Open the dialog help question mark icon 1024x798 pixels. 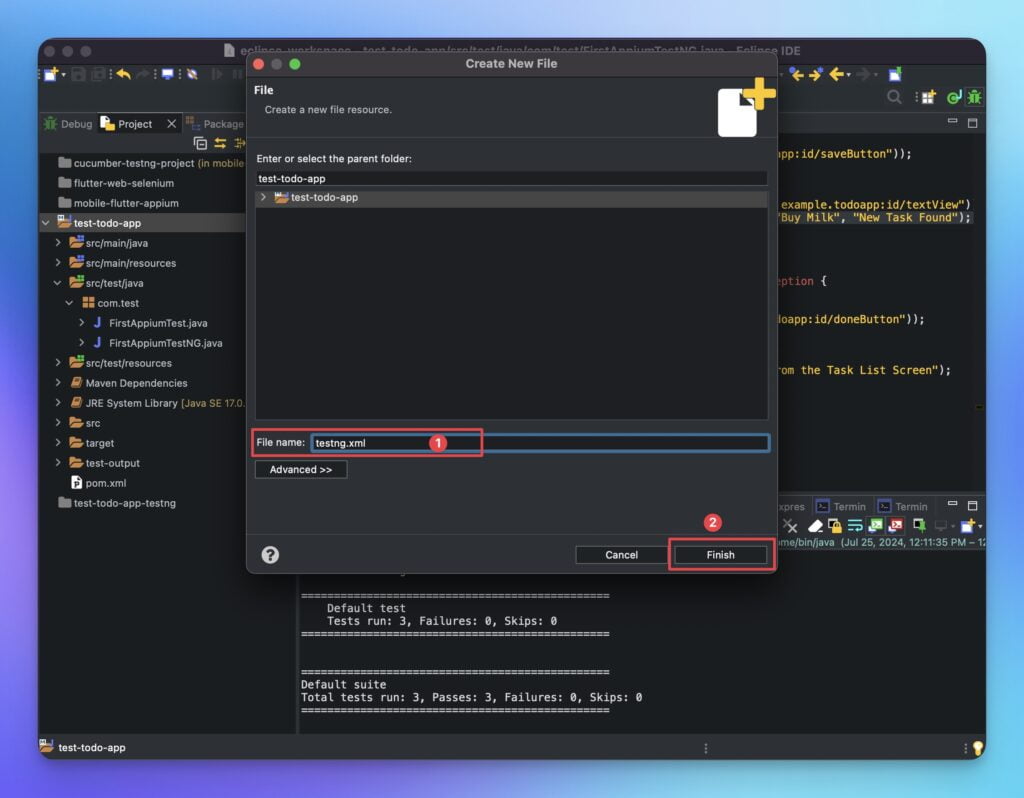point(270,554)
